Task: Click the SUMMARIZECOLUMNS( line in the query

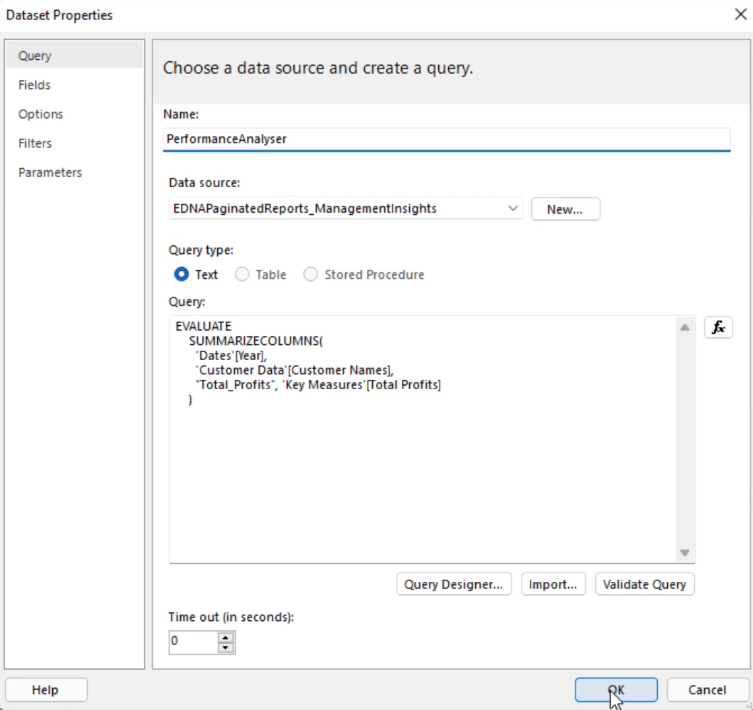Action: pos(256,341)
